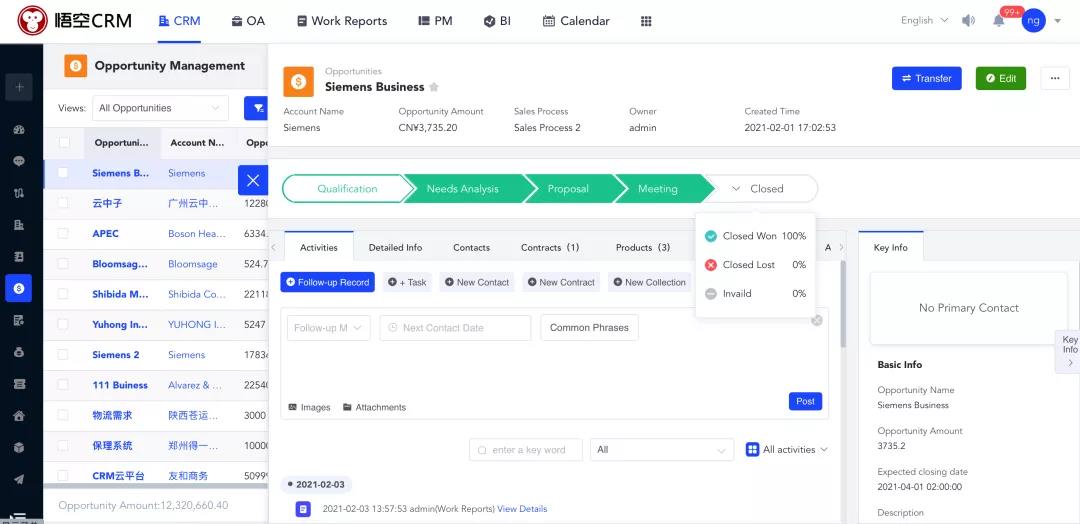This screenshot has height=524, width=1080.
Task: Open the dashboard gauge icon in sidebar
Action: (19, 129)
